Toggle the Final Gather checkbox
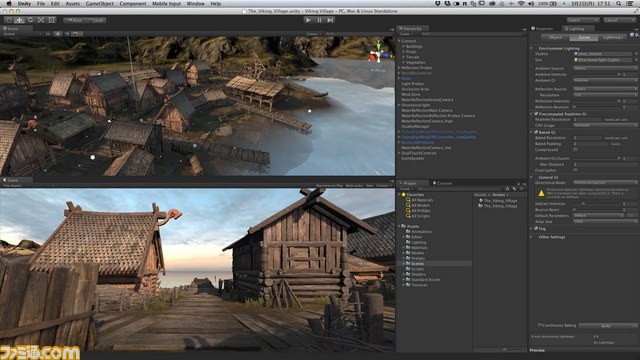 pyautogui.click(x=575, y=170)
